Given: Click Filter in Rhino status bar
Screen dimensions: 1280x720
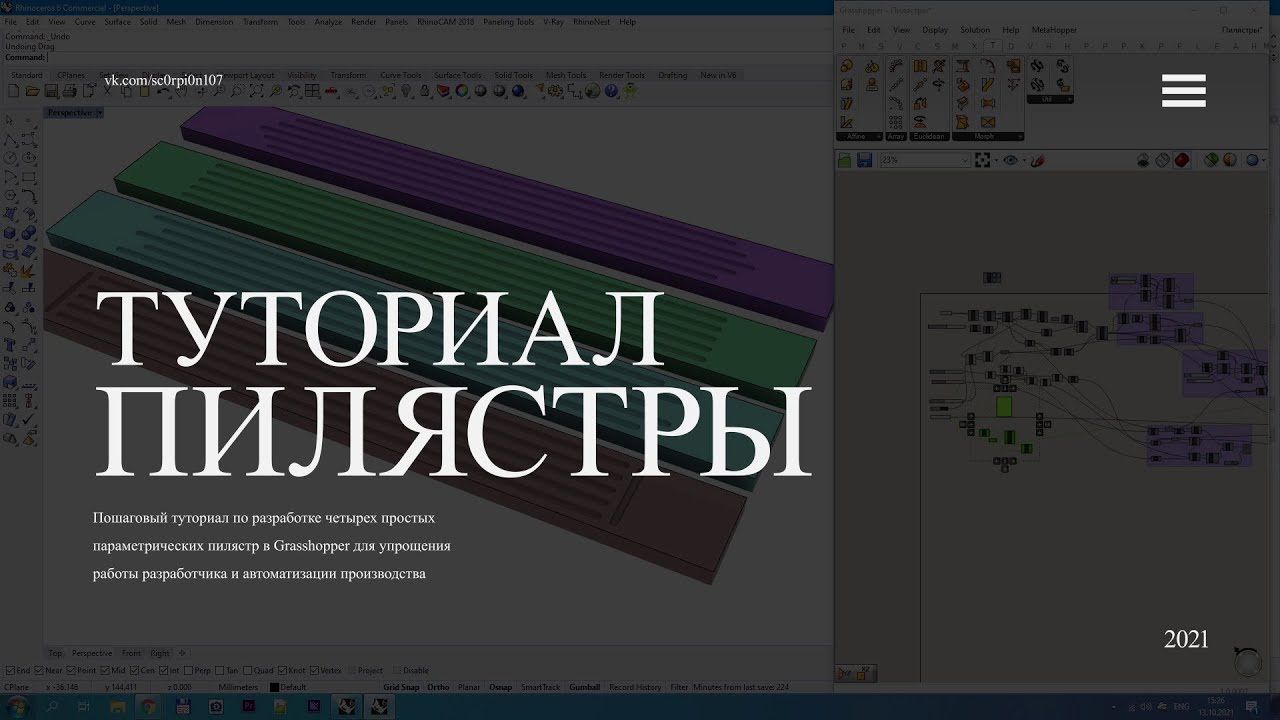Looking at the screenshot, I should coord(679,687).
